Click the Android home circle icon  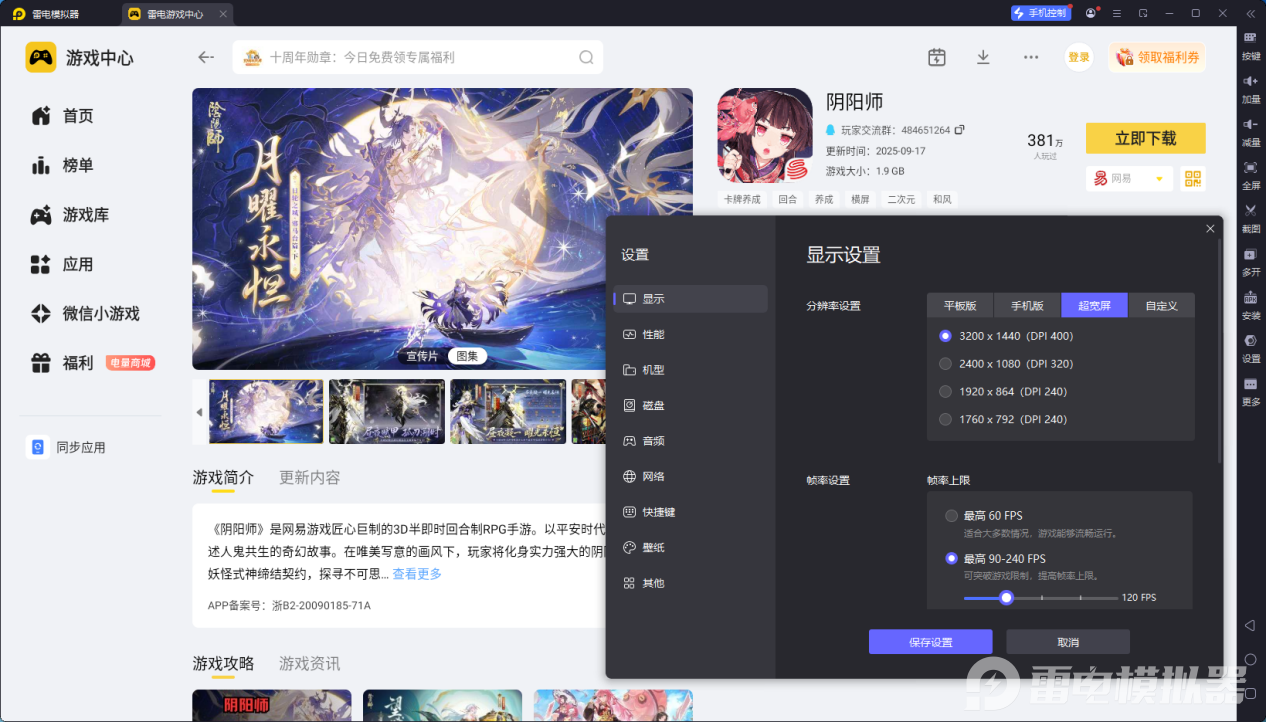click(x=1250, y=659)
